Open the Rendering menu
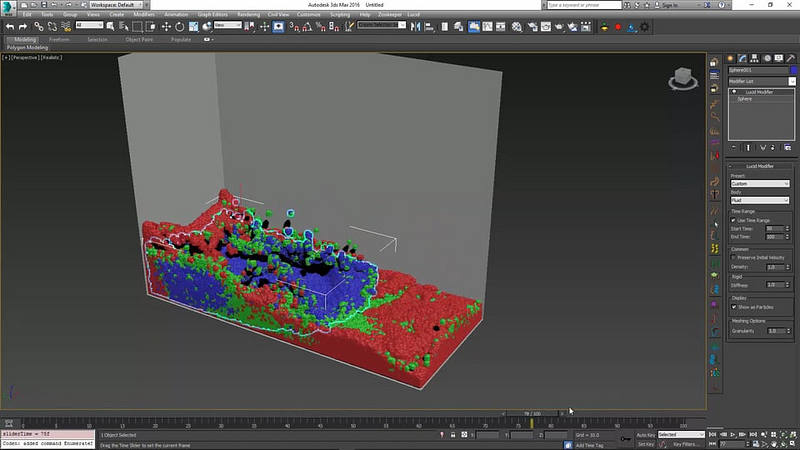 click(x=248, y=14)
